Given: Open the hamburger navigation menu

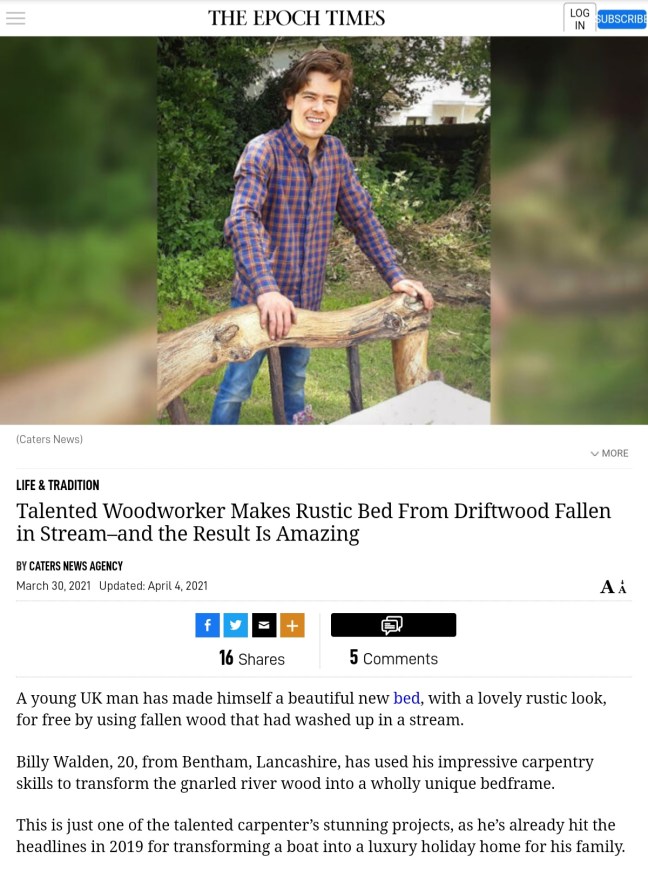Looking at the screenshot, I should pyautogui.click(x=16, y=18).
